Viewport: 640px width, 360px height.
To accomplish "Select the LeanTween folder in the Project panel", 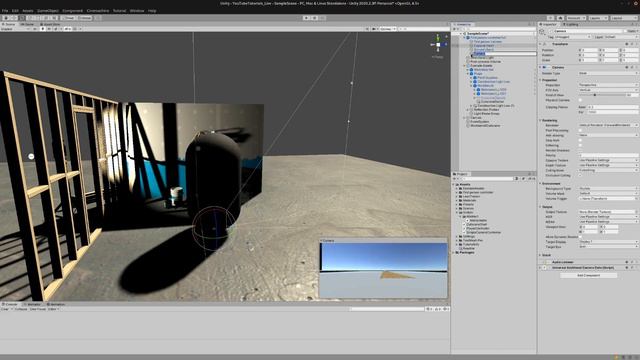I will 471,196.
